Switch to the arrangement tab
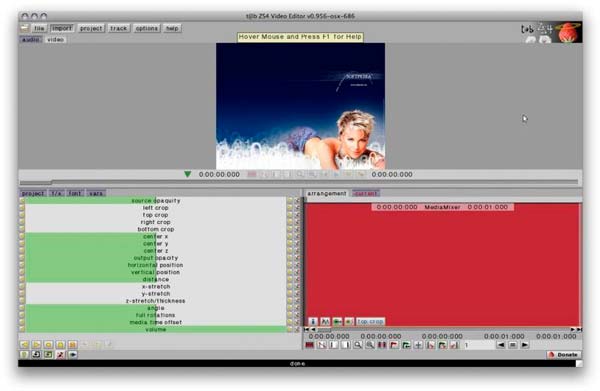This screenshot has width=600, height=391. (x=327, y=194)
